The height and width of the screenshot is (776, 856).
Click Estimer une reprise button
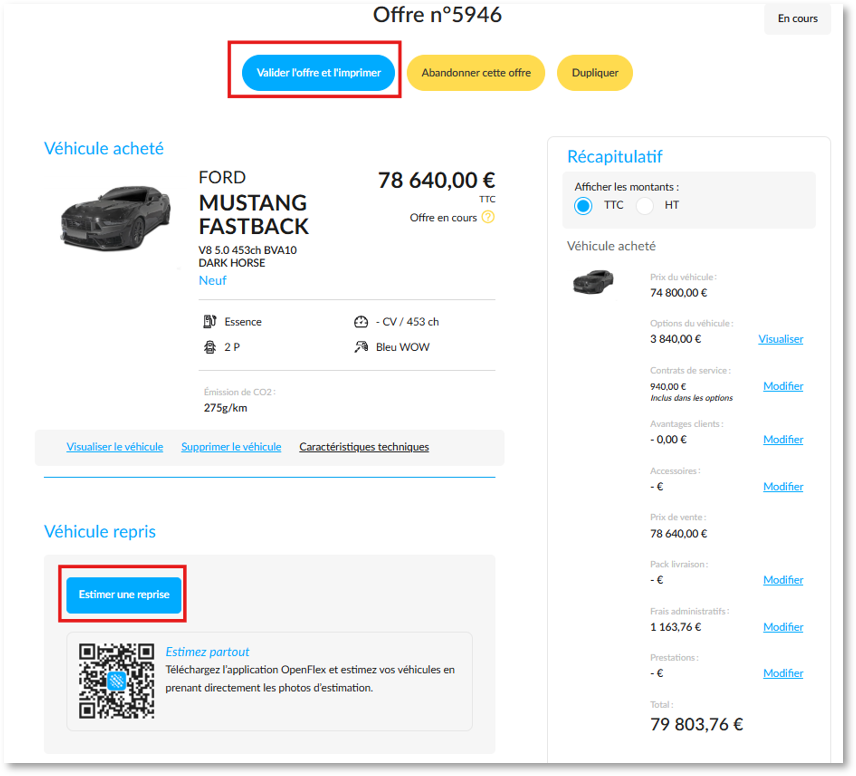coord(124,595)
